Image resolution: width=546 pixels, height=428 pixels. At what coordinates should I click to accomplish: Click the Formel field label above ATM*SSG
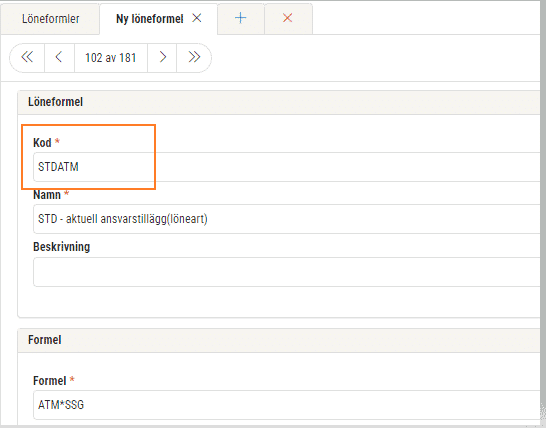[x=49, y=381]
